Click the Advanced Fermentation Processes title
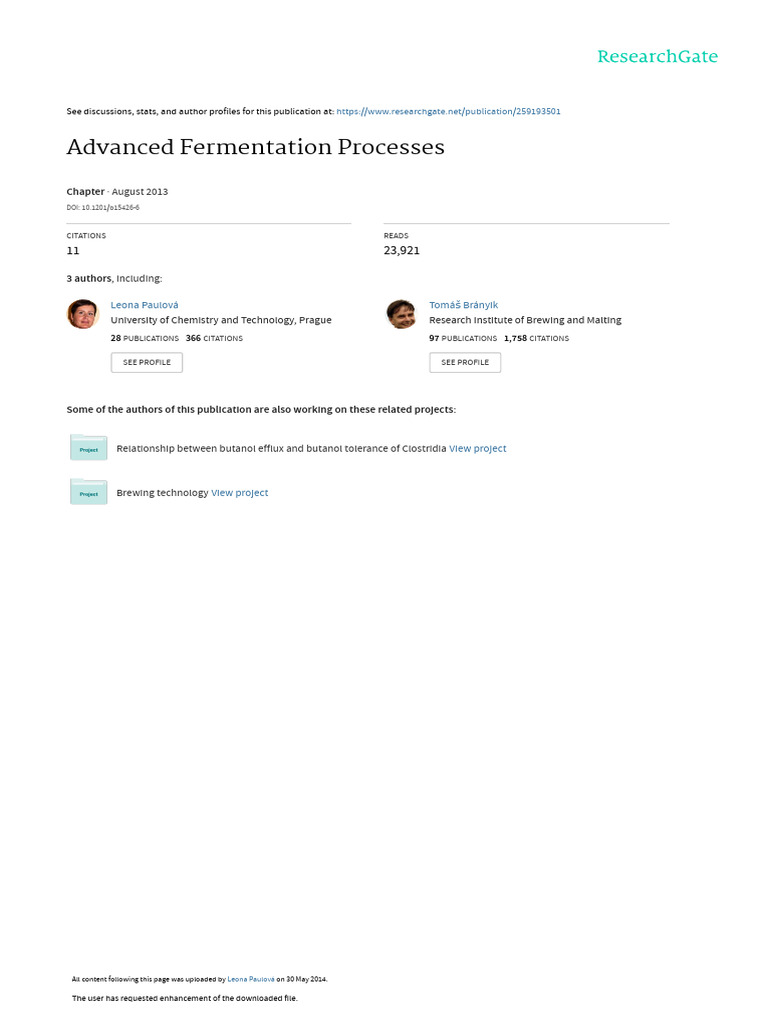The width and height of the screenshot is (768, 1024). pyautogui.click(x=255, y=147)
